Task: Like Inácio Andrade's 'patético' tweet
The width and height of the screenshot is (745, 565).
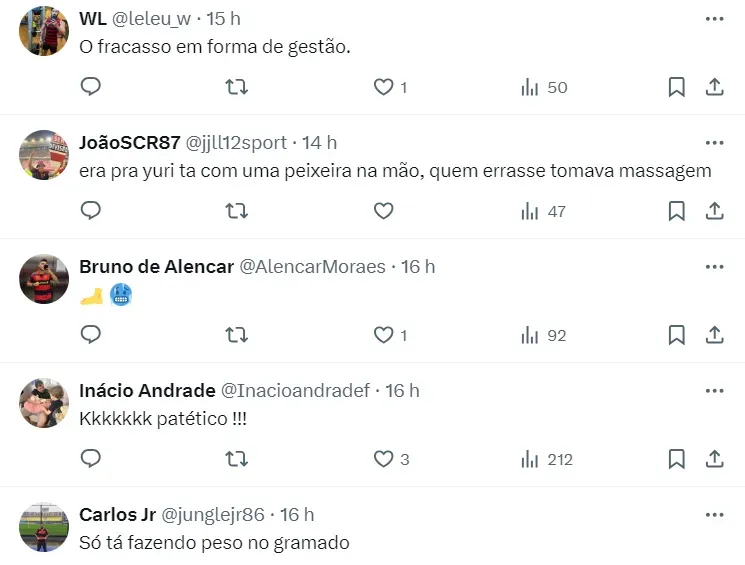Action: 383,459
